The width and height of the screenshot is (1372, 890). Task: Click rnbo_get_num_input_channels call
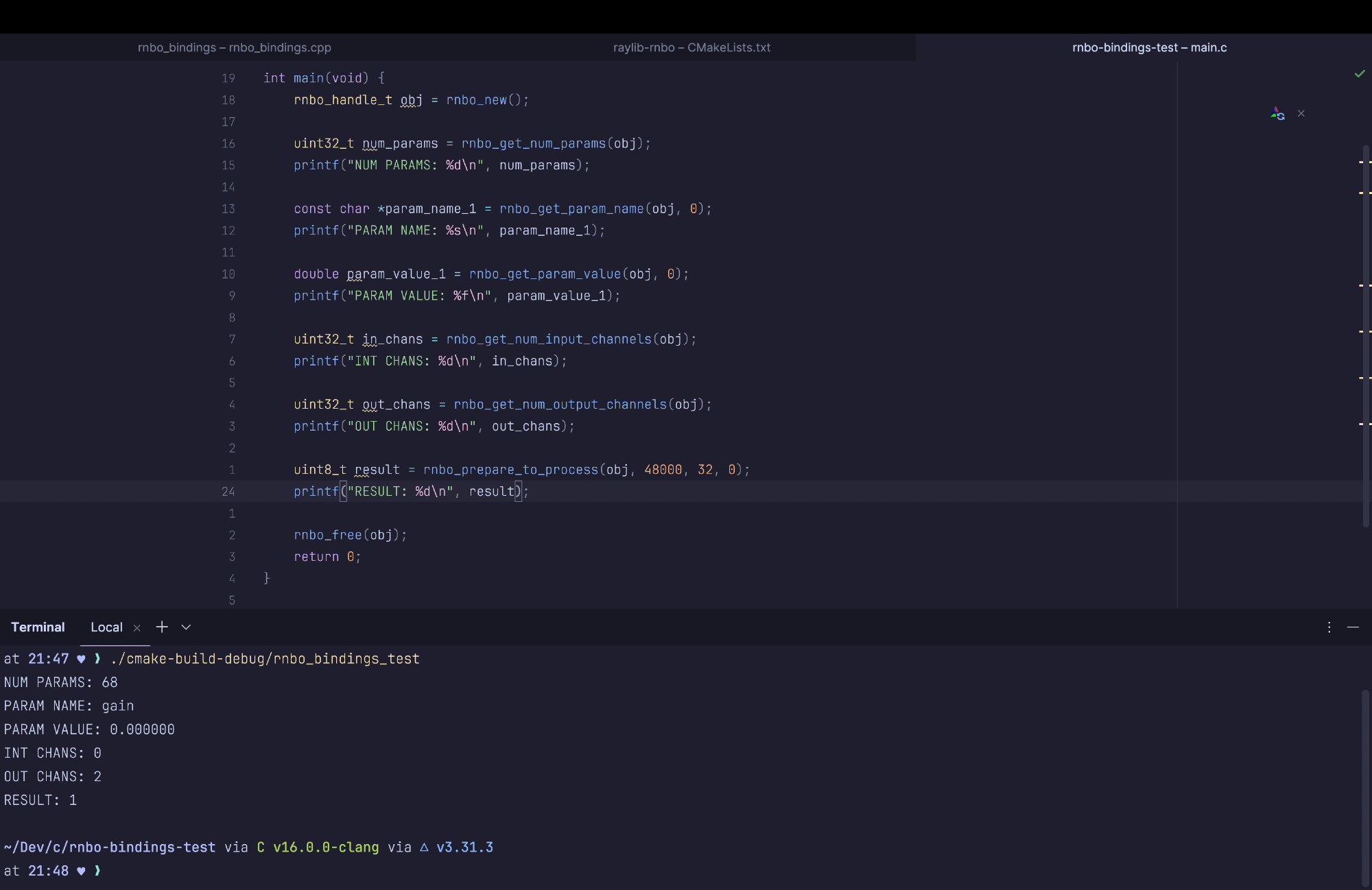[549, 339]
